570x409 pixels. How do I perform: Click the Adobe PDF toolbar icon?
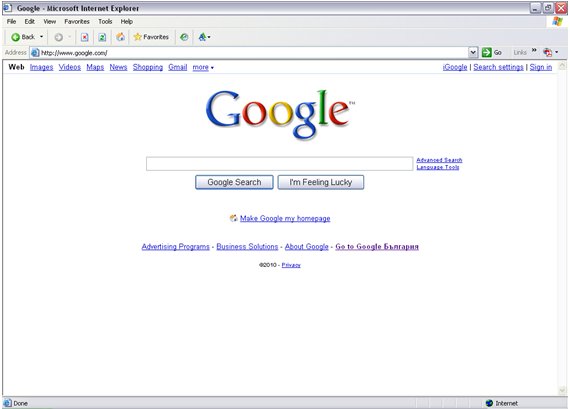click(x=547, y=52)
